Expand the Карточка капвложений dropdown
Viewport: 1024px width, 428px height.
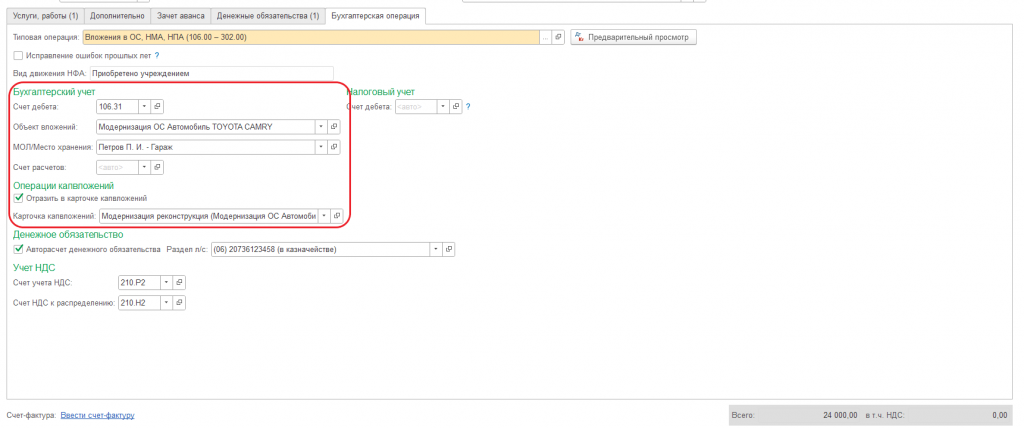pos(323,215)
